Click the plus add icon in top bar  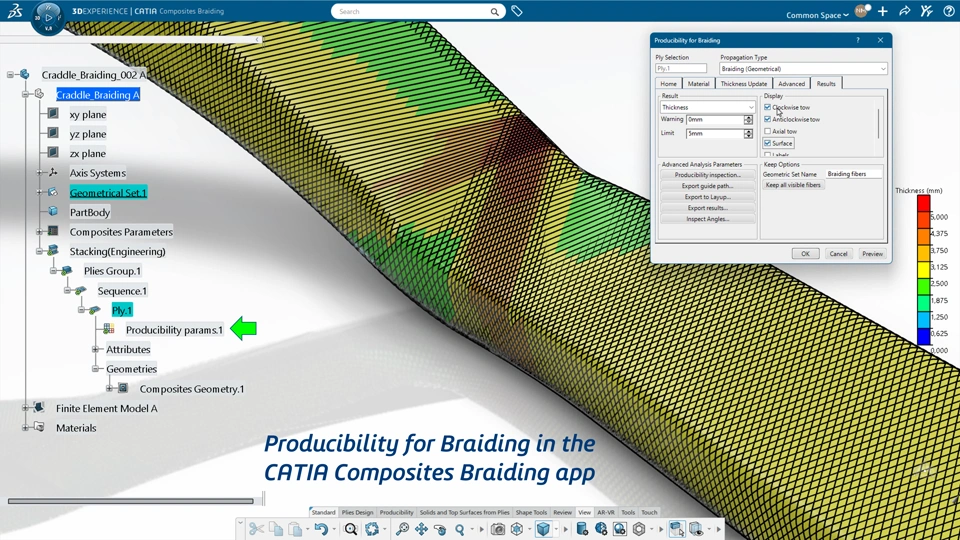point(882,12)
